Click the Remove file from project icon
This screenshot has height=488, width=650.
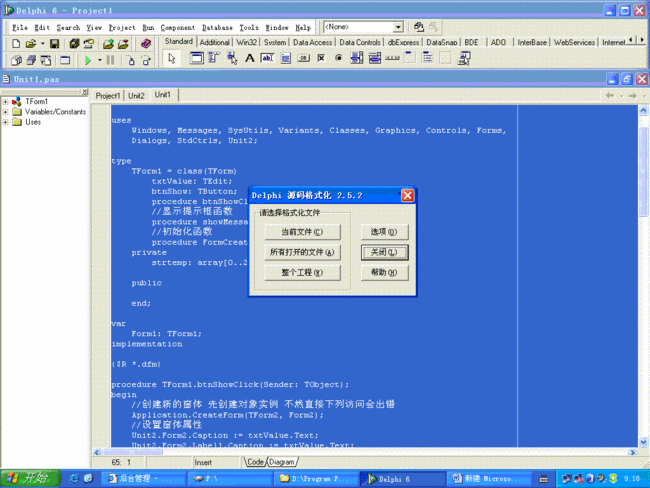pos(123,44)
